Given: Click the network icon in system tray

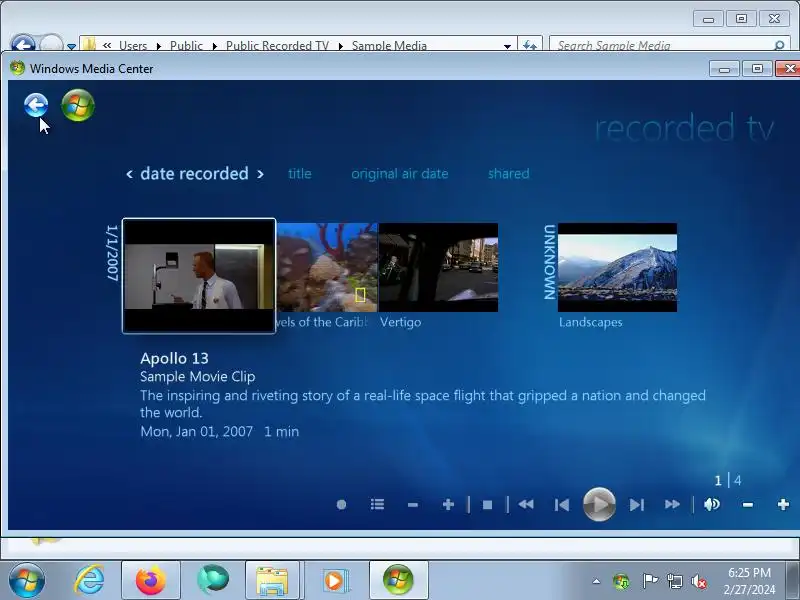Looking at the screenshot, I should 674,581.
